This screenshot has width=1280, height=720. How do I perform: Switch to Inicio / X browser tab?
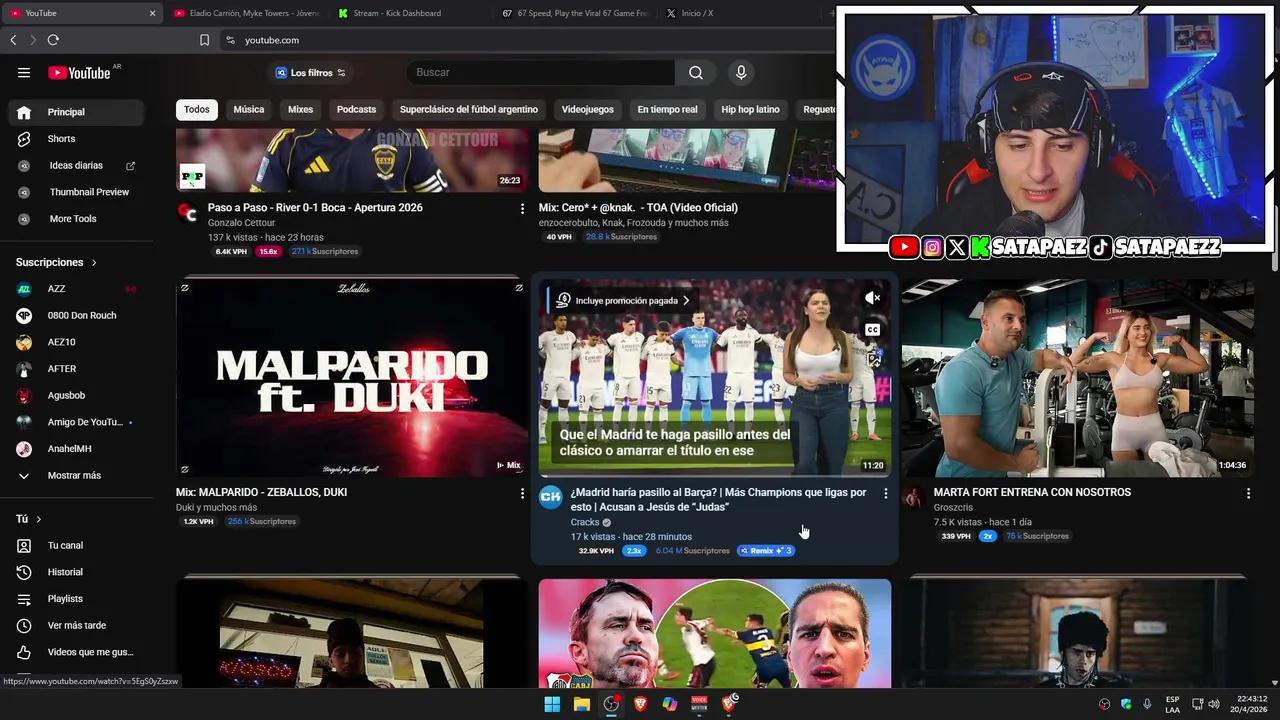(x=738, y=13)
